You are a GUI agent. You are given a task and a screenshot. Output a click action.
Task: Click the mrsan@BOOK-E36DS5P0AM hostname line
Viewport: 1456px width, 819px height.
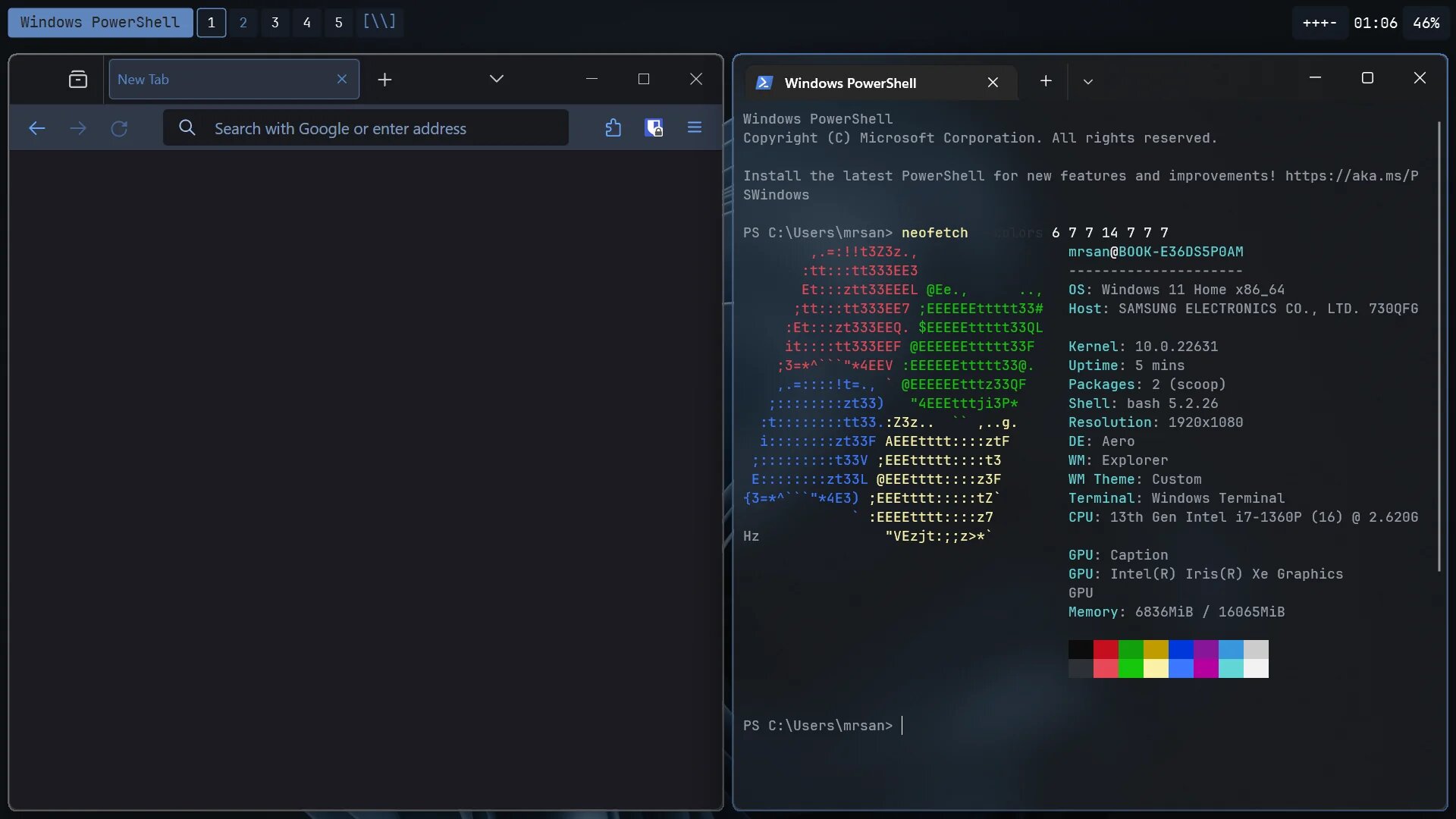(1156, 252)
